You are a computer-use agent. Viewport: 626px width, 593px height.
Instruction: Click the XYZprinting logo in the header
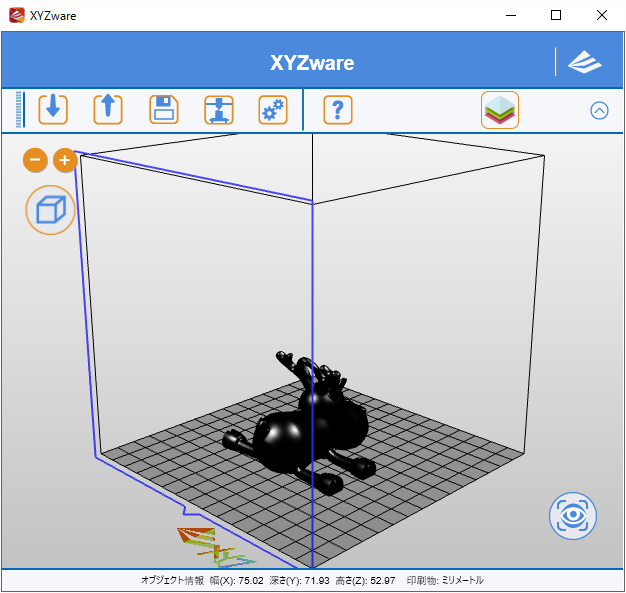(x=584, y=62)
